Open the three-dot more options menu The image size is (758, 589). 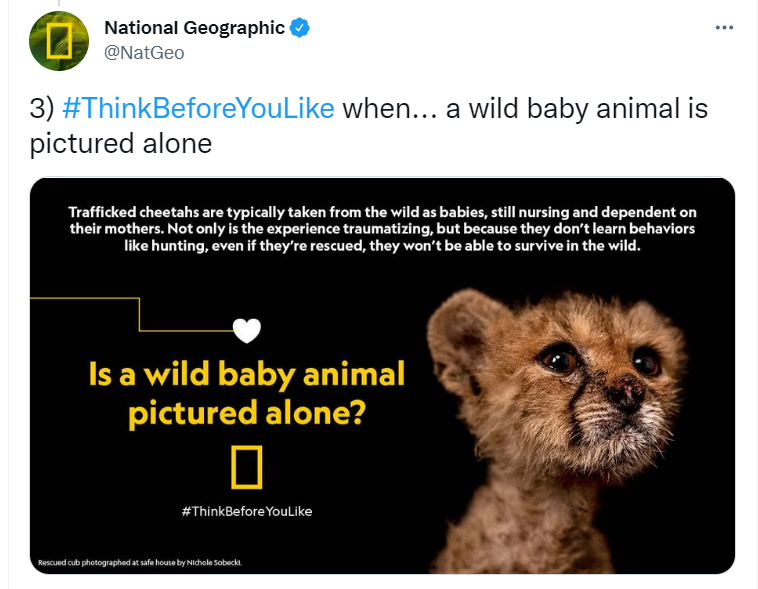click(725, 28)
